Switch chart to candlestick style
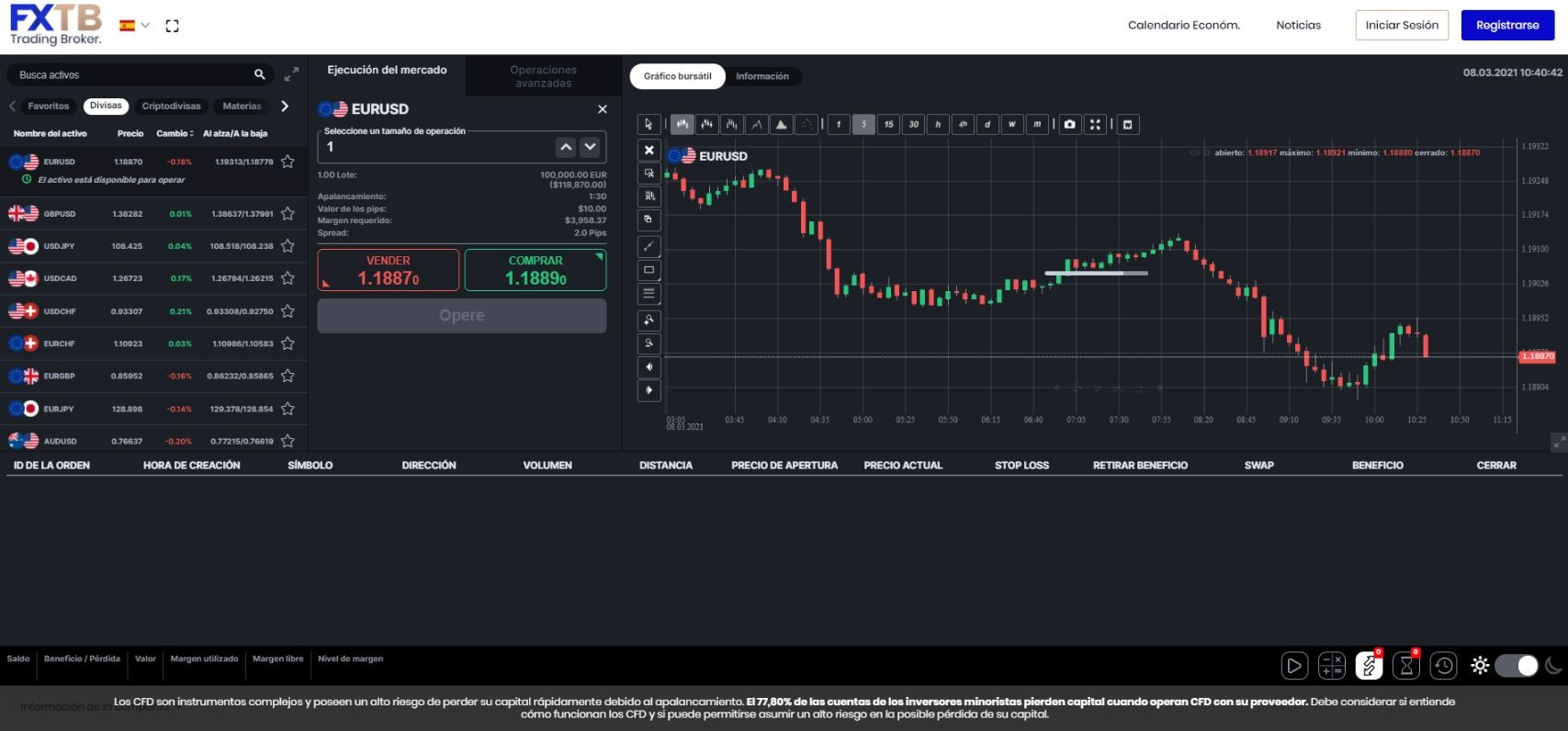Image resolution: width=1568 pixels, height=731 pixels. [x=682, y=124]
